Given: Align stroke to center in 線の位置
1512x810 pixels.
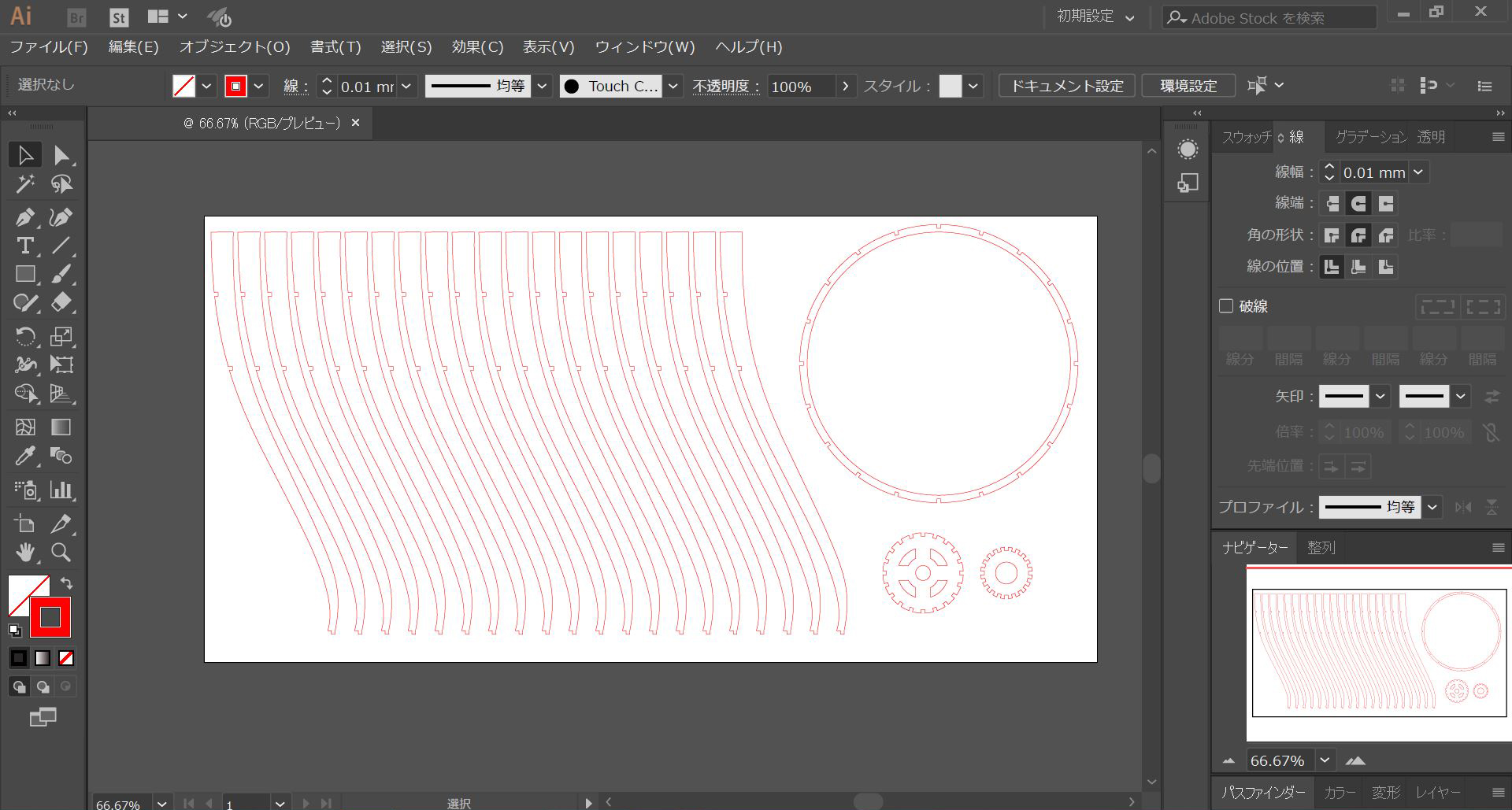Looking at the screenshot, I should tap(1332, 267).
